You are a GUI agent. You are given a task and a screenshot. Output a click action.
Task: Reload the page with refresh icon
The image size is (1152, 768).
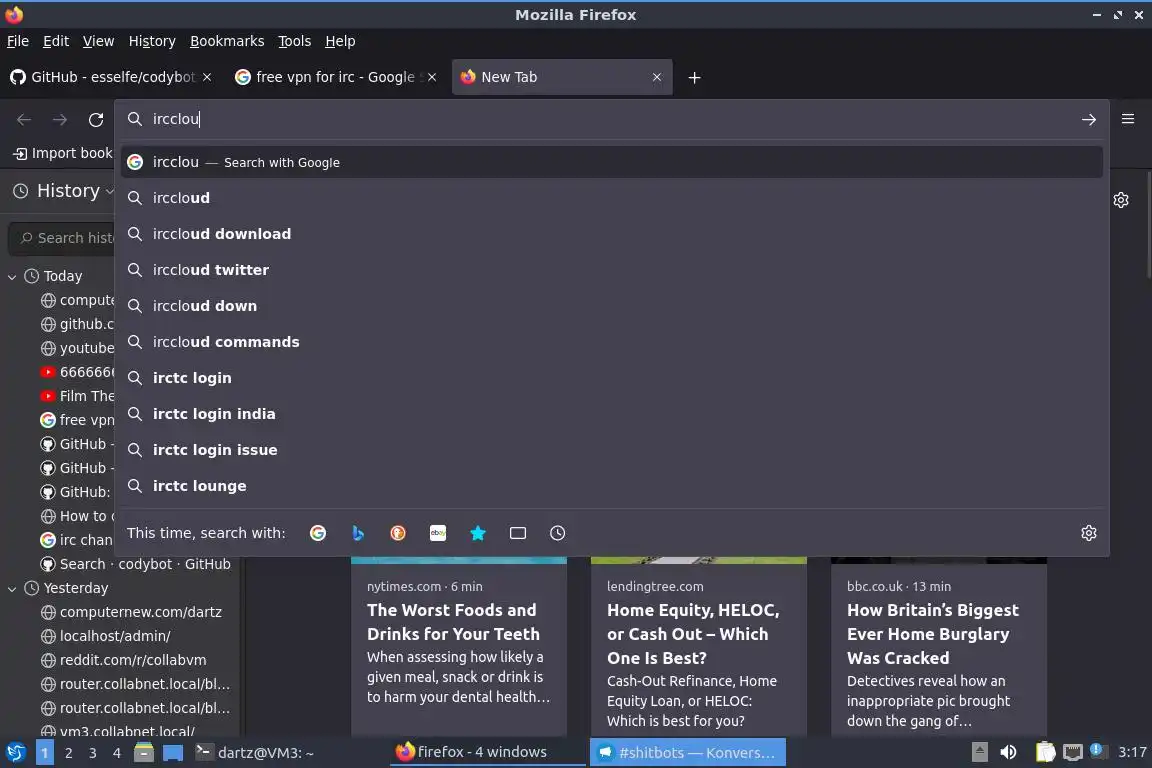(96, 120)
